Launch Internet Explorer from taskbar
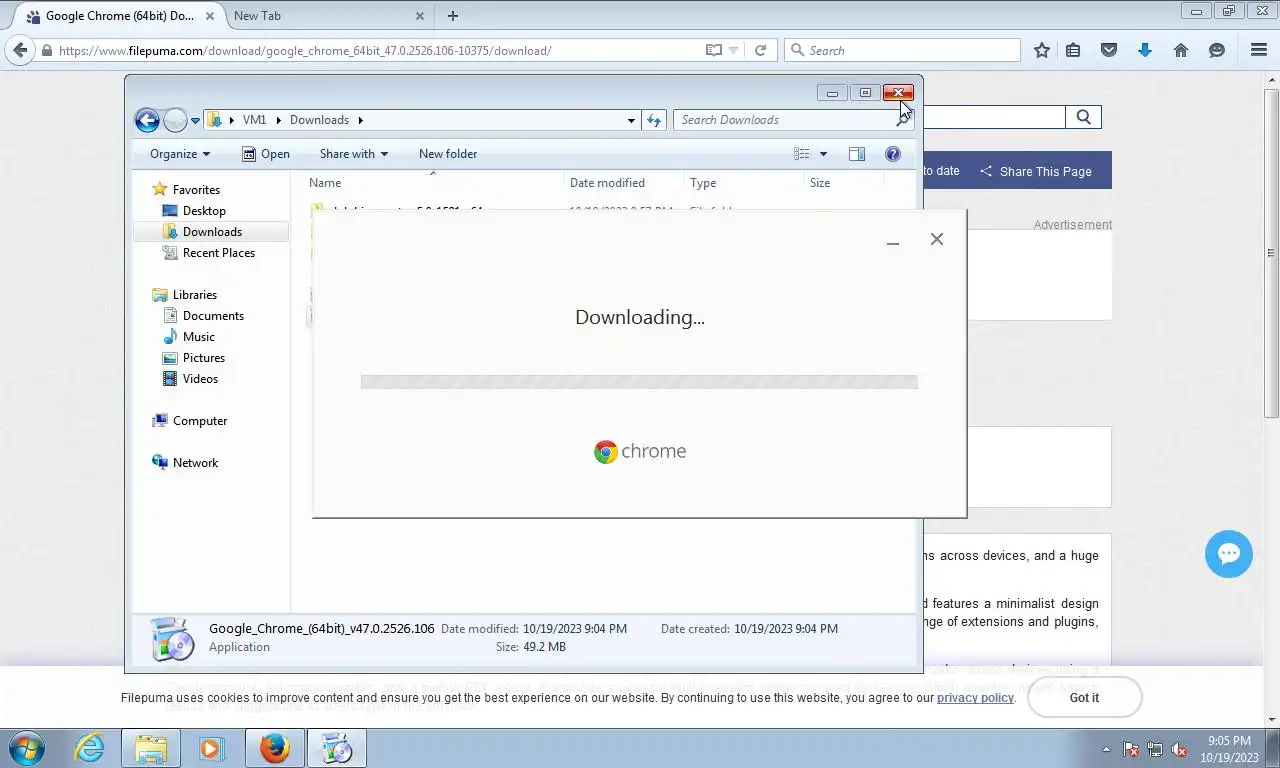 point(89,748)
